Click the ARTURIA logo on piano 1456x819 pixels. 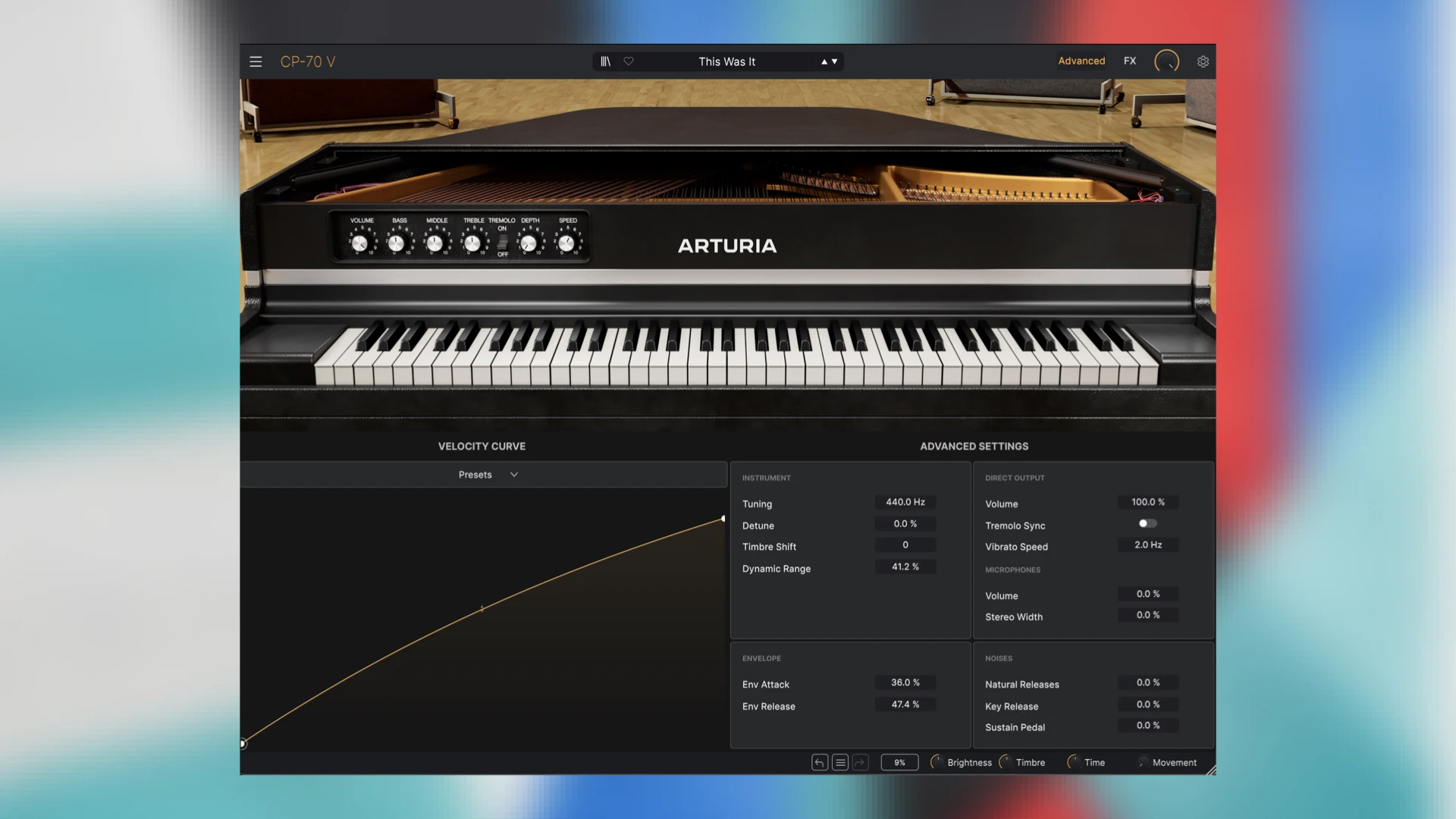726,246
